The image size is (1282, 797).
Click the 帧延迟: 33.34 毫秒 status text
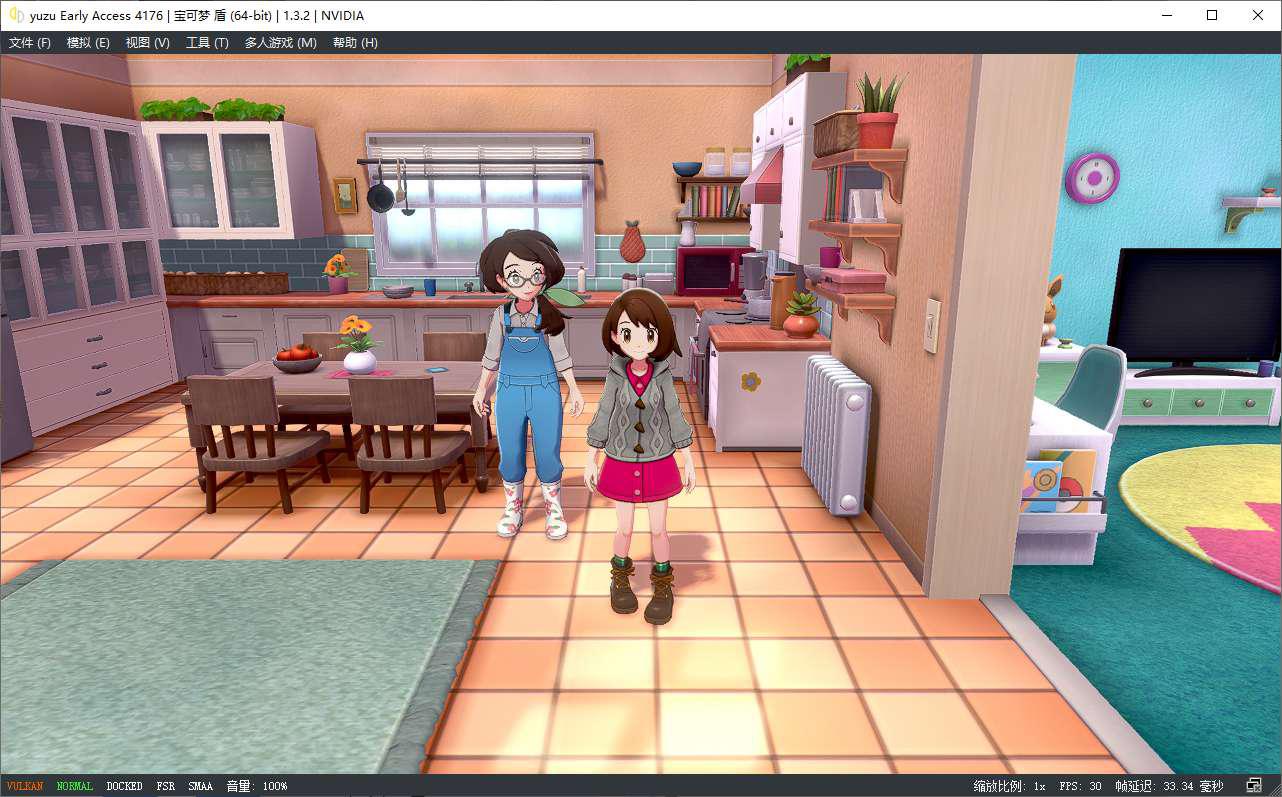(x=1169, y=786)
